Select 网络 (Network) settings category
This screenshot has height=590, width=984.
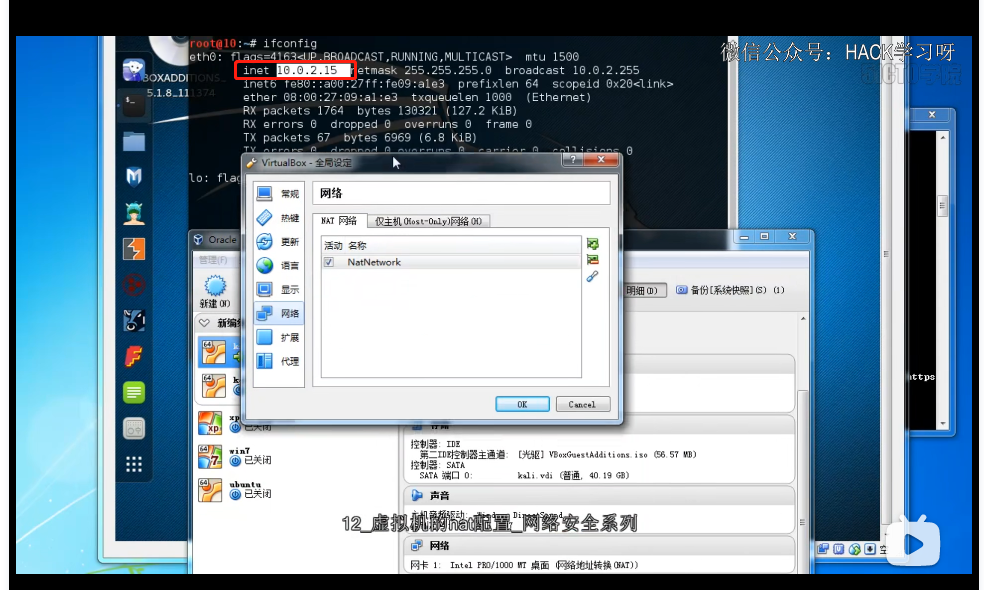[x=279, y=313]
